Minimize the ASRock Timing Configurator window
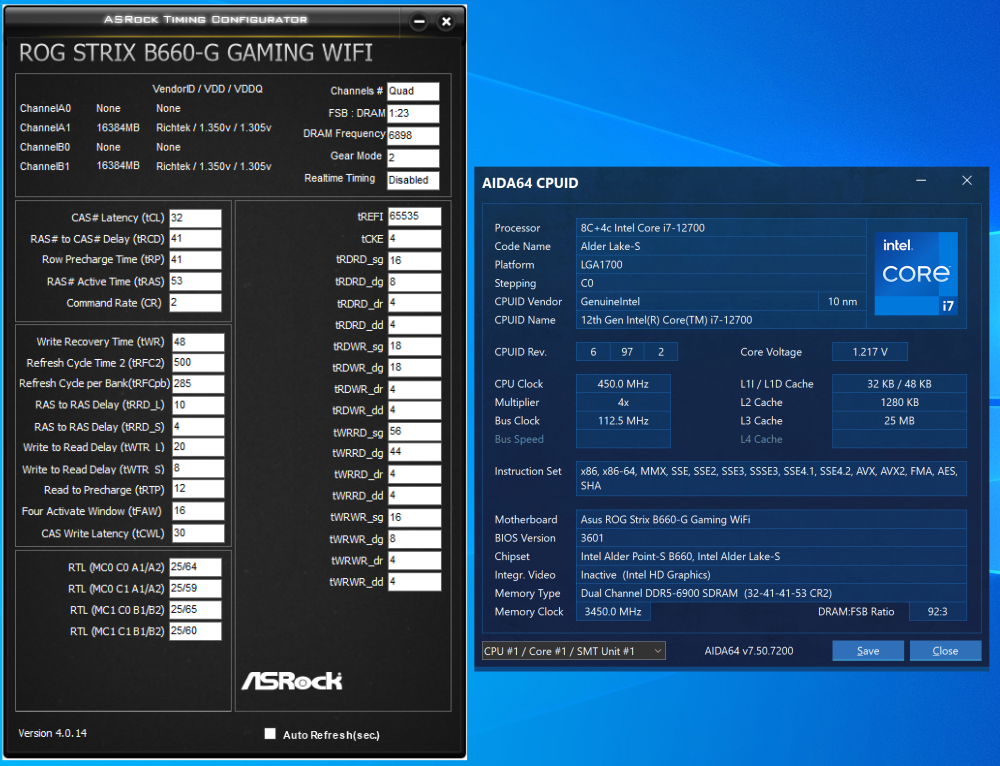The width and height of the screenshot is (1000, 766). (420, 21)
